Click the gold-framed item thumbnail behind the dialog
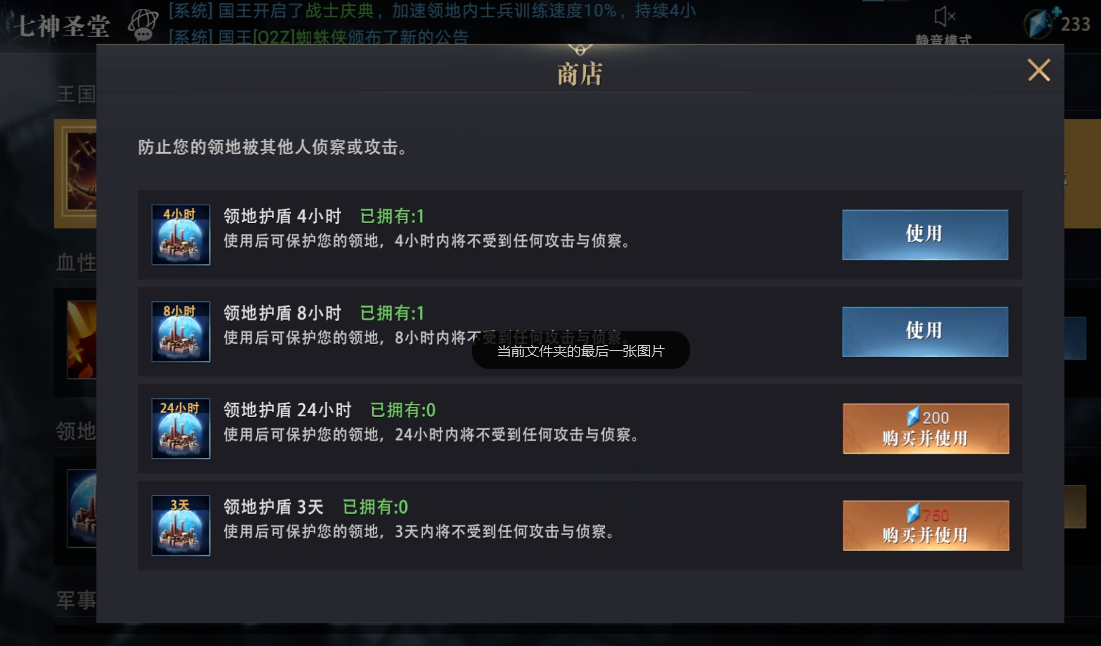 (75, 173)
